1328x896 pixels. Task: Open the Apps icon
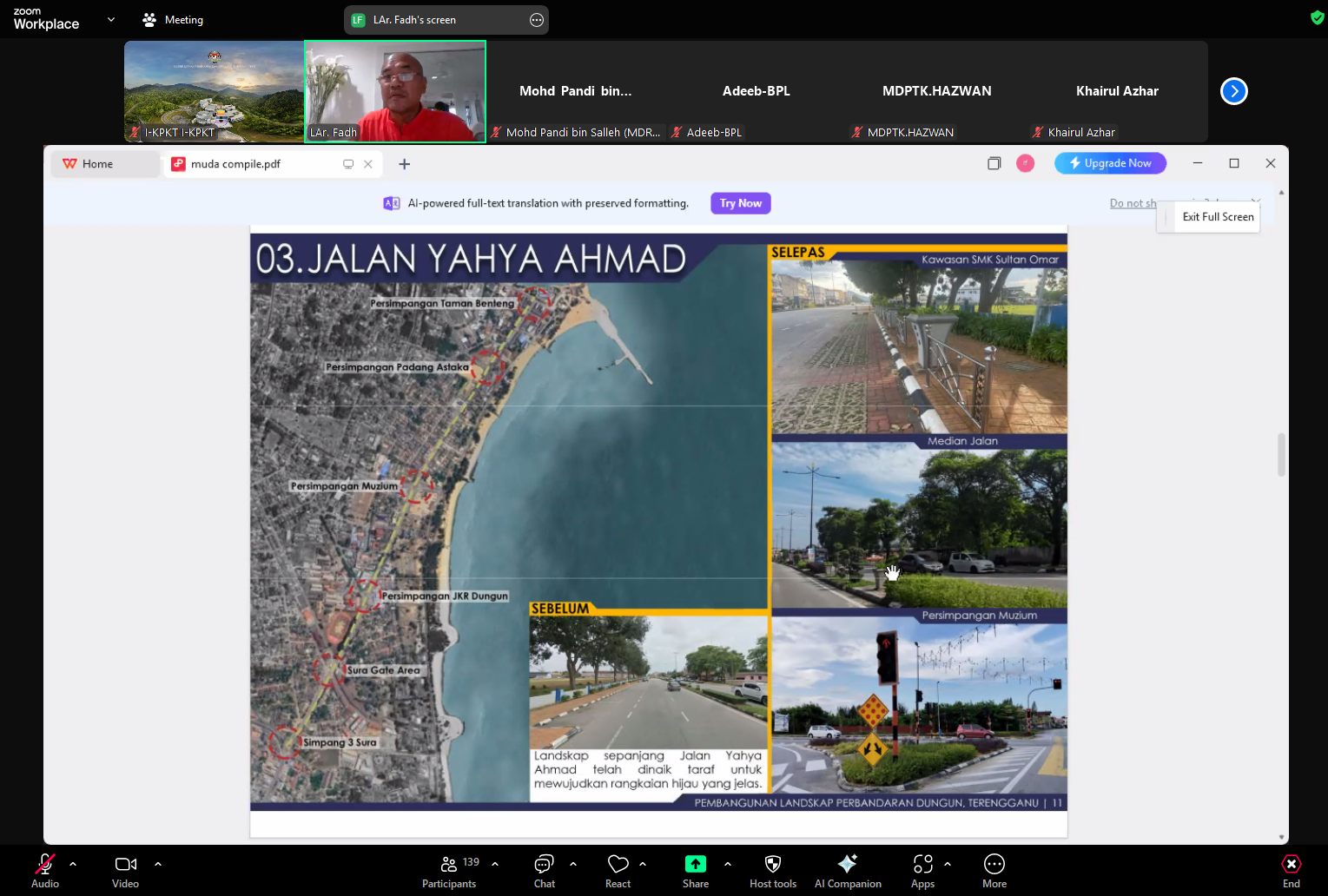point(922,864)
